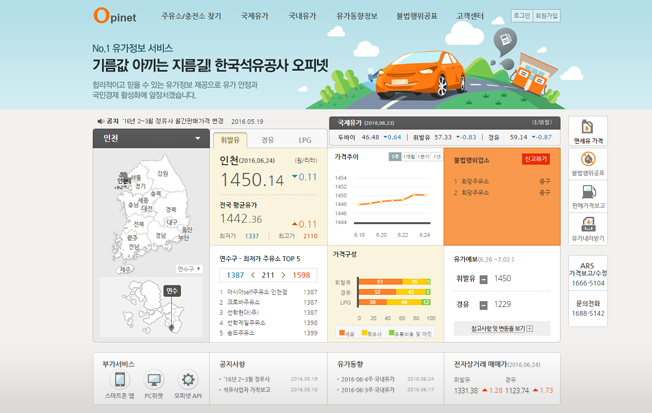Image resolution: width=652 pixels, height=413 pixels.
Task: Click the next arrow beside 211
Action: (x=283, y=275)
